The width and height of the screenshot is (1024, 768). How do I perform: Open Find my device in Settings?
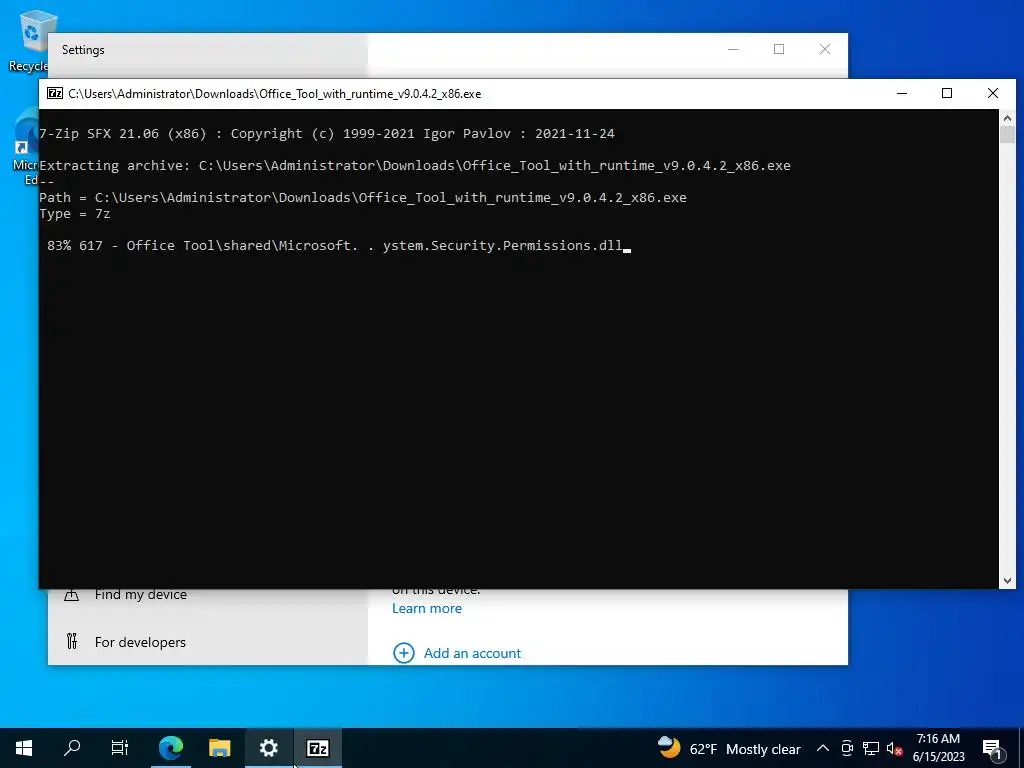tap(140, 594)
